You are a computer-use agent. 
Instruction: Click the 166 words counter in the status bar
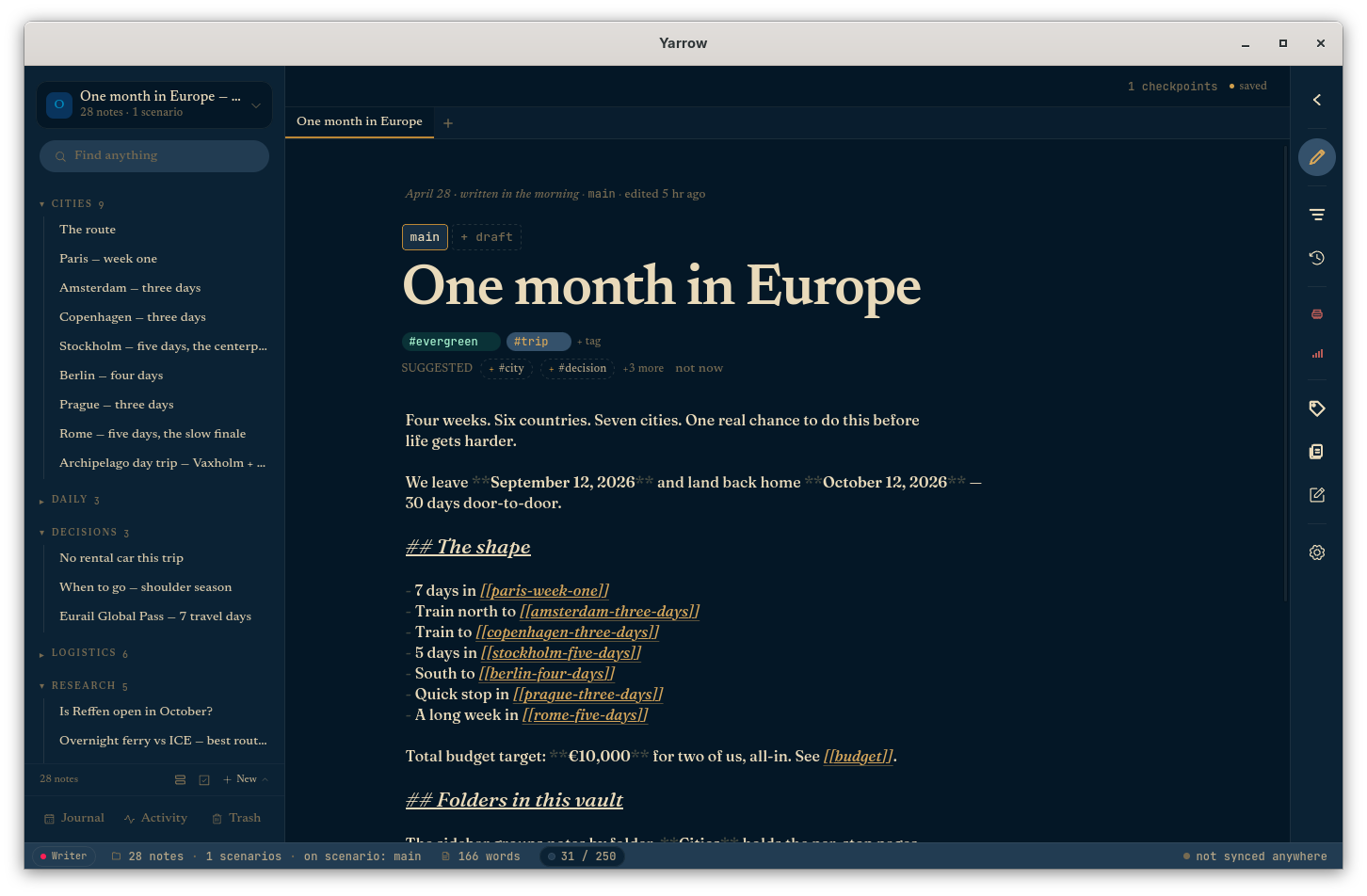point(480,856)
